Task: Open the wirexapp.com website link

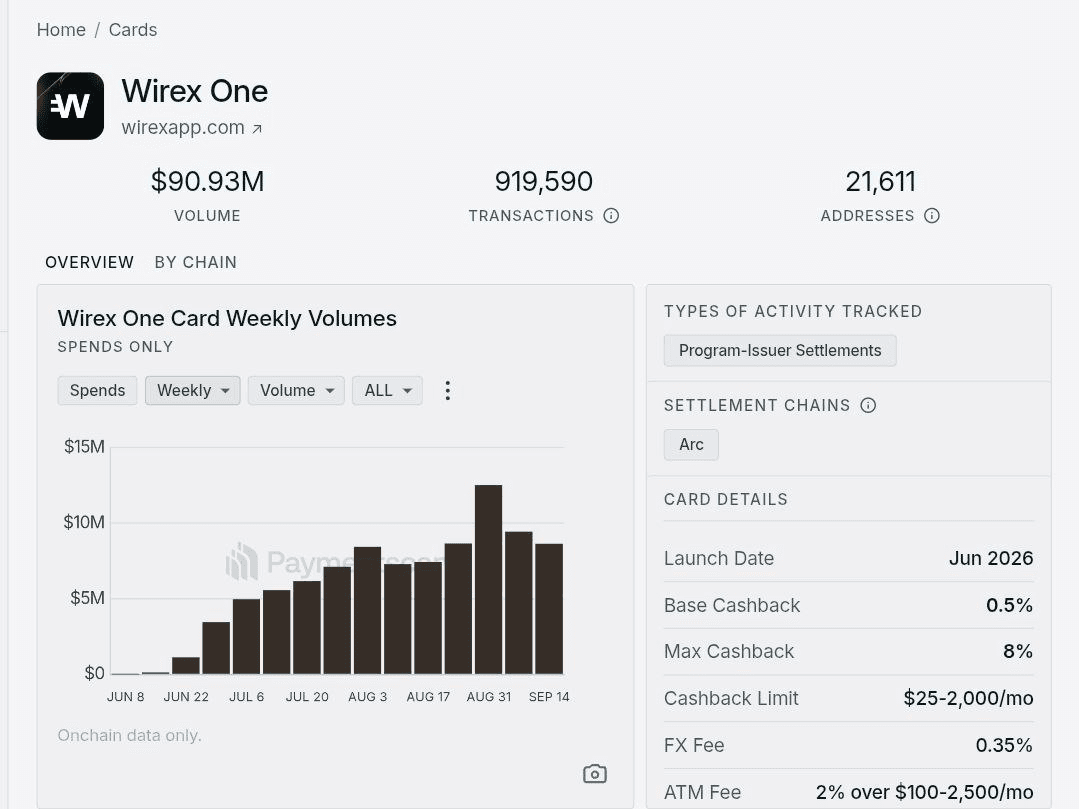Action: (183, 127)
